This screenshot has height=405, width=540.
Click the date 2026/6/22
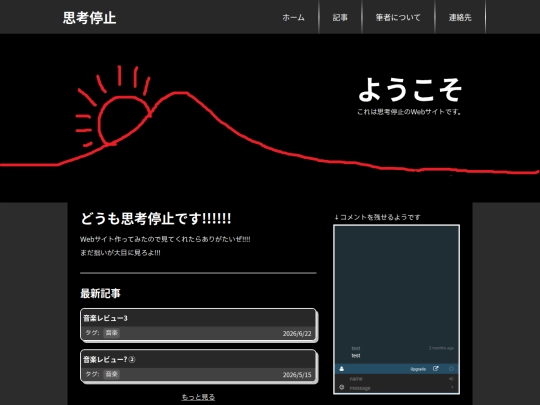297,334
